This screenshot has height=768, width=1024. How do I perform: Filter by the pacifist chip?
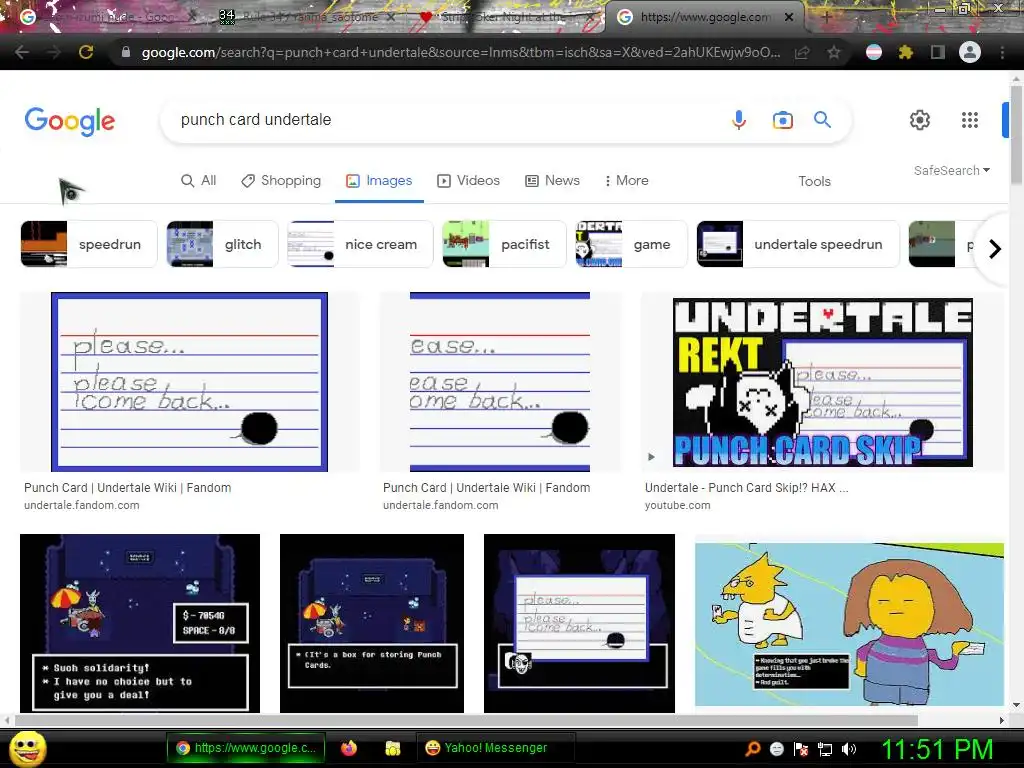point(504,244)
